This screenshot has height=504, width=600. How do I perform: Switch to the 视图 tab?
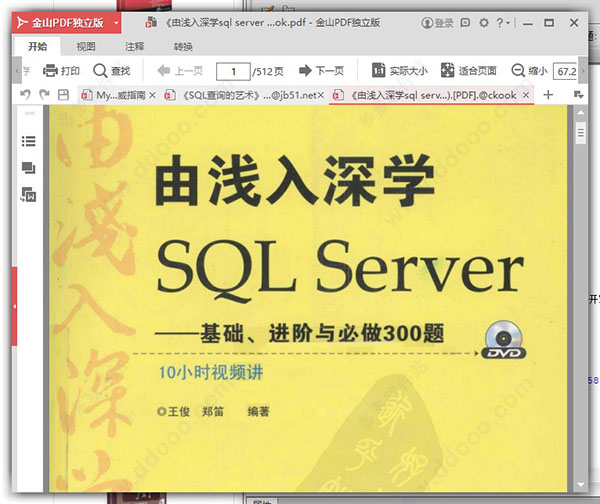coord(86,47)
